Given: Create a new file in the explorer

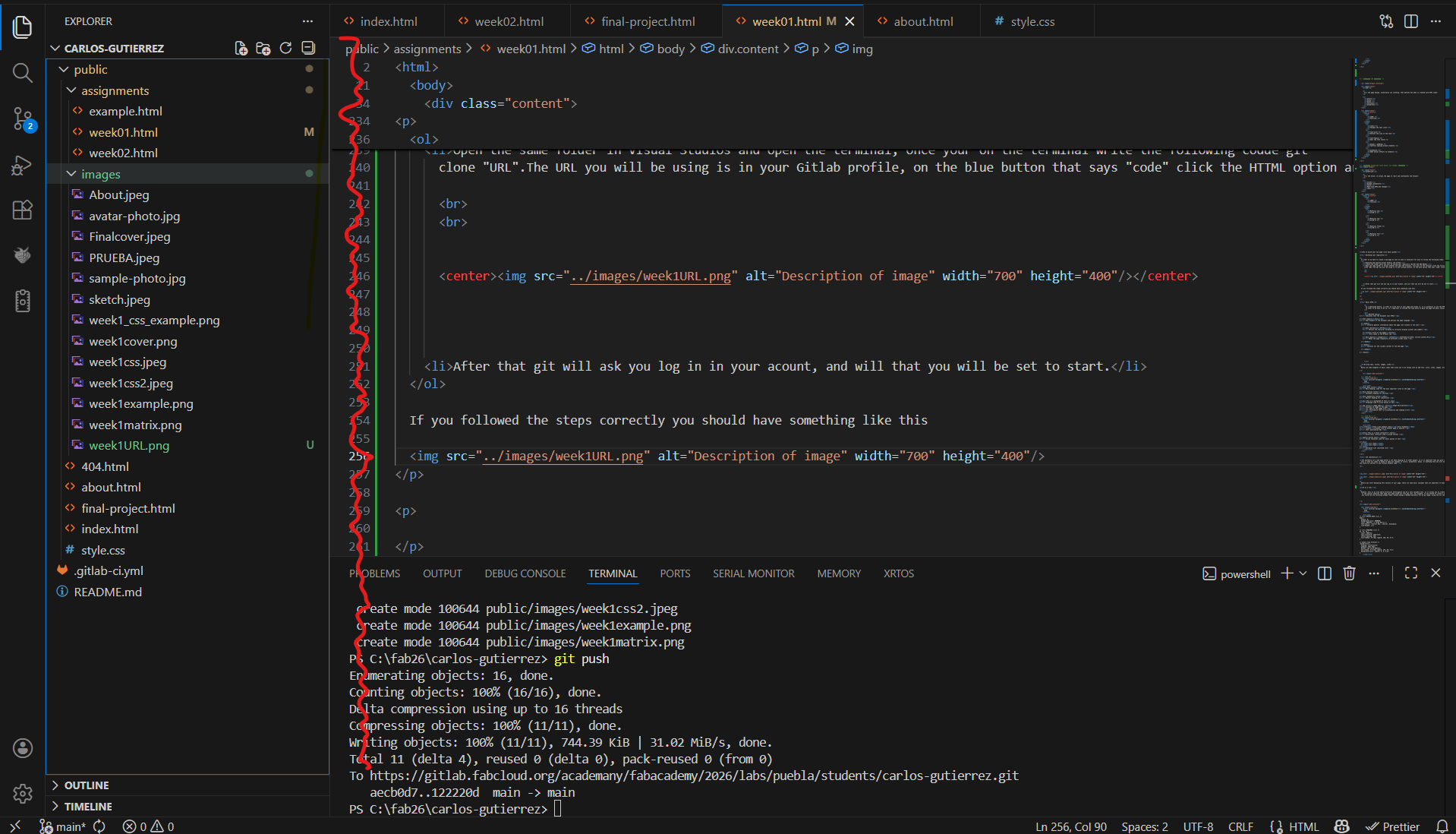Looking at the screenshot, I should point(241,49).
